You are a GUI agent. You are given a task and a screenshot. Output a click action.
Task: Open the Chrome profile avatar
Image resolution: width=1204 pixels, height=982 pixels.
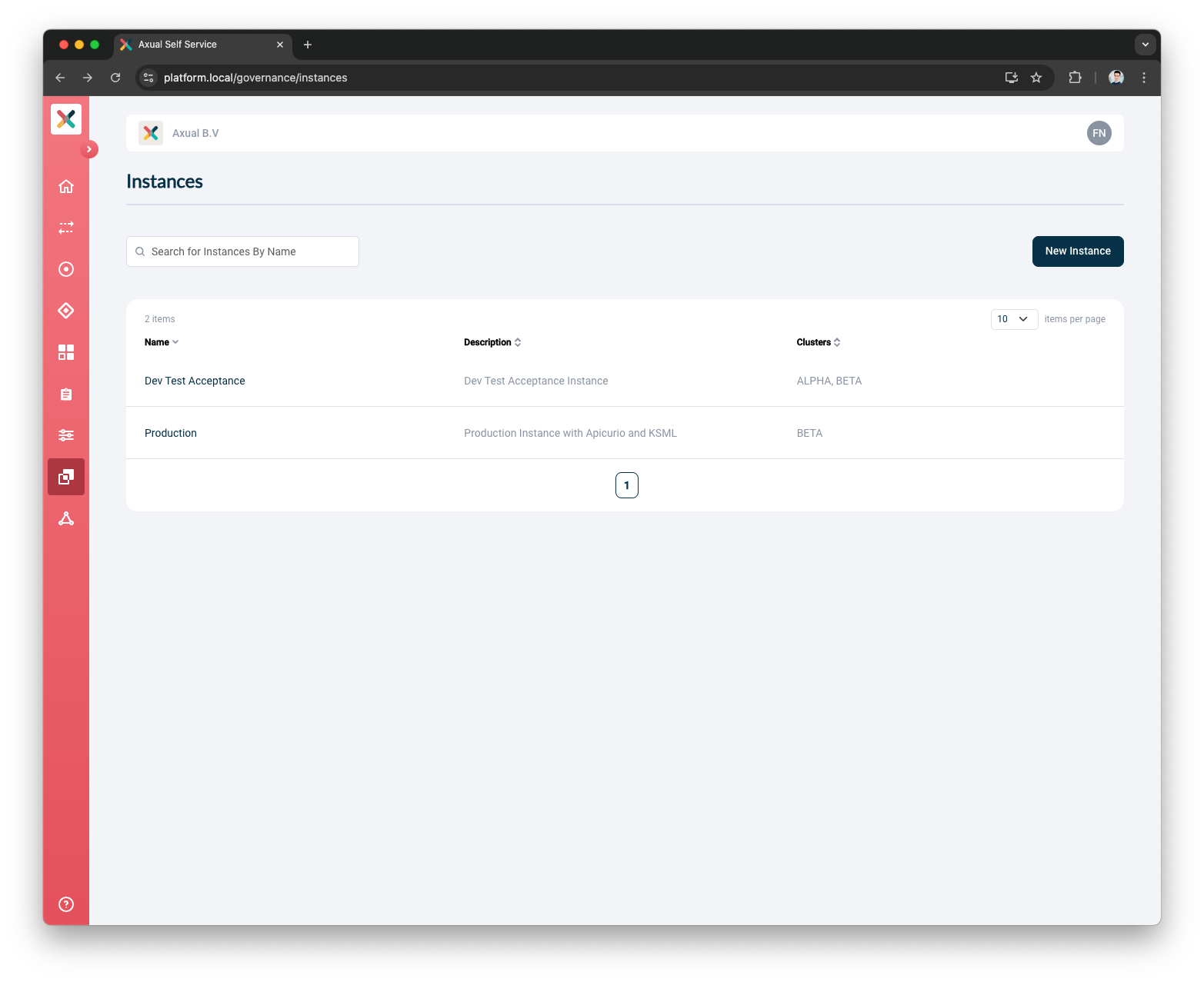coord(1116,78)
